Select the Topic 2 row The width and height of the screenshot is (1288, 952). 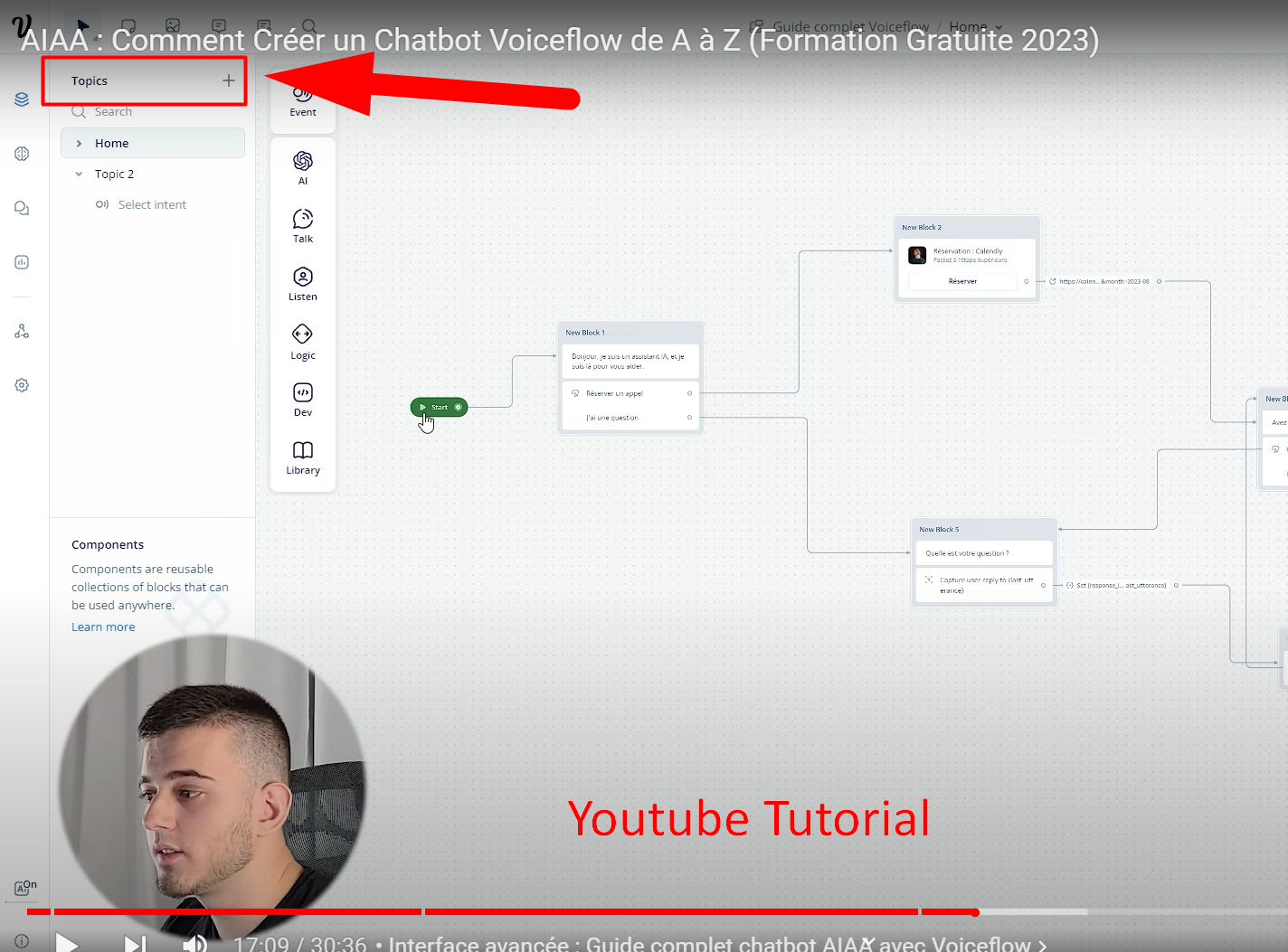153,174
